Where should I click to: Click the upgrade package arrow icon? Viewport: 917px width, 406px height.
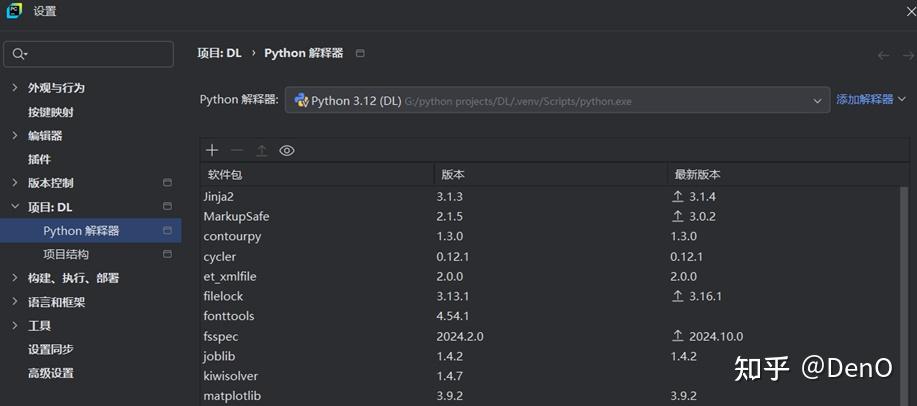click(x=261, y=151)
